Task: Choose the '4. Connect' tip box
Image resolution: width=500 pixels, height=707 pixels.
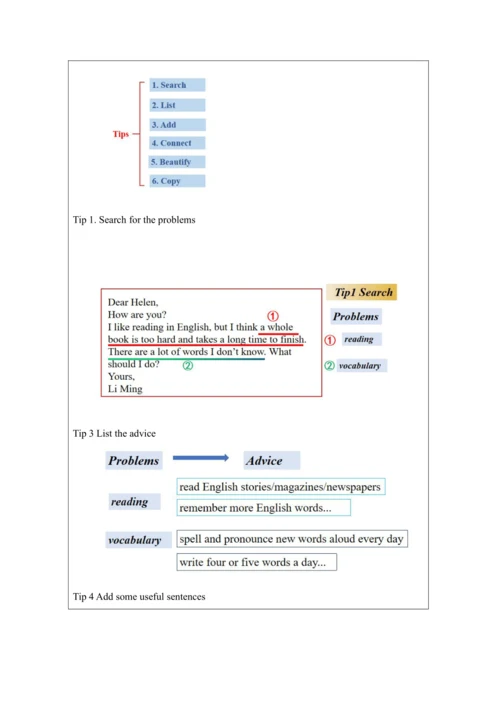Action: coord(177,143)
